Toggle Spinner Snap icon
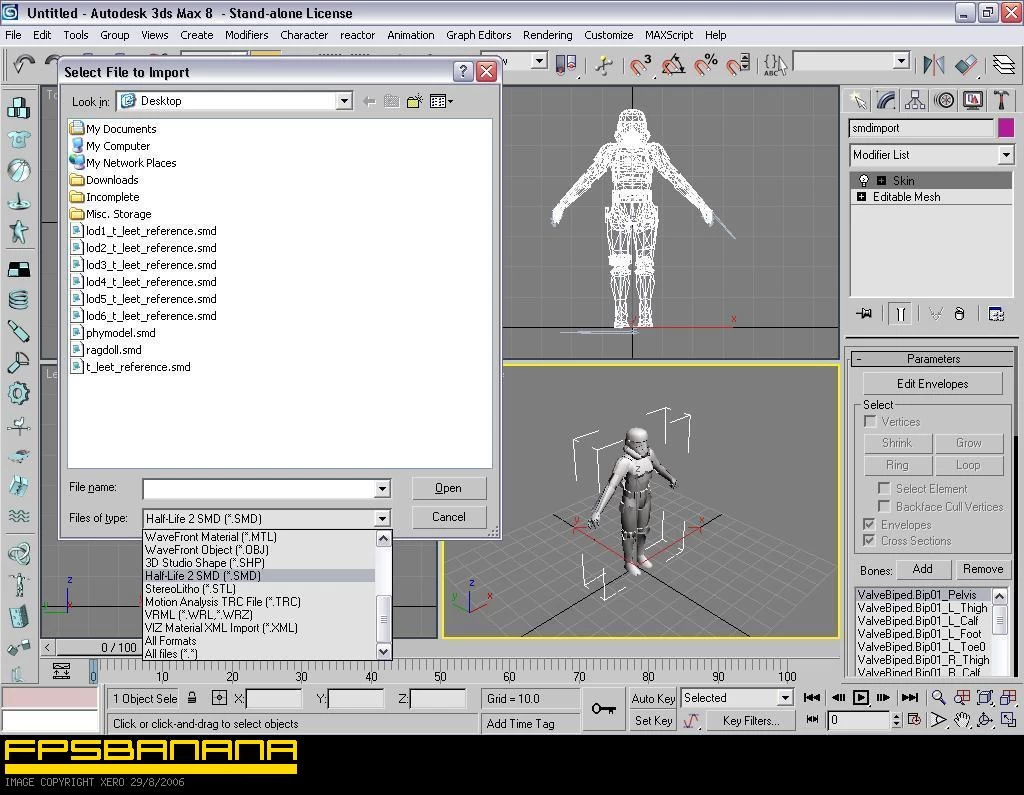This screenshot has width=1024, height=795. coord(738,65)
